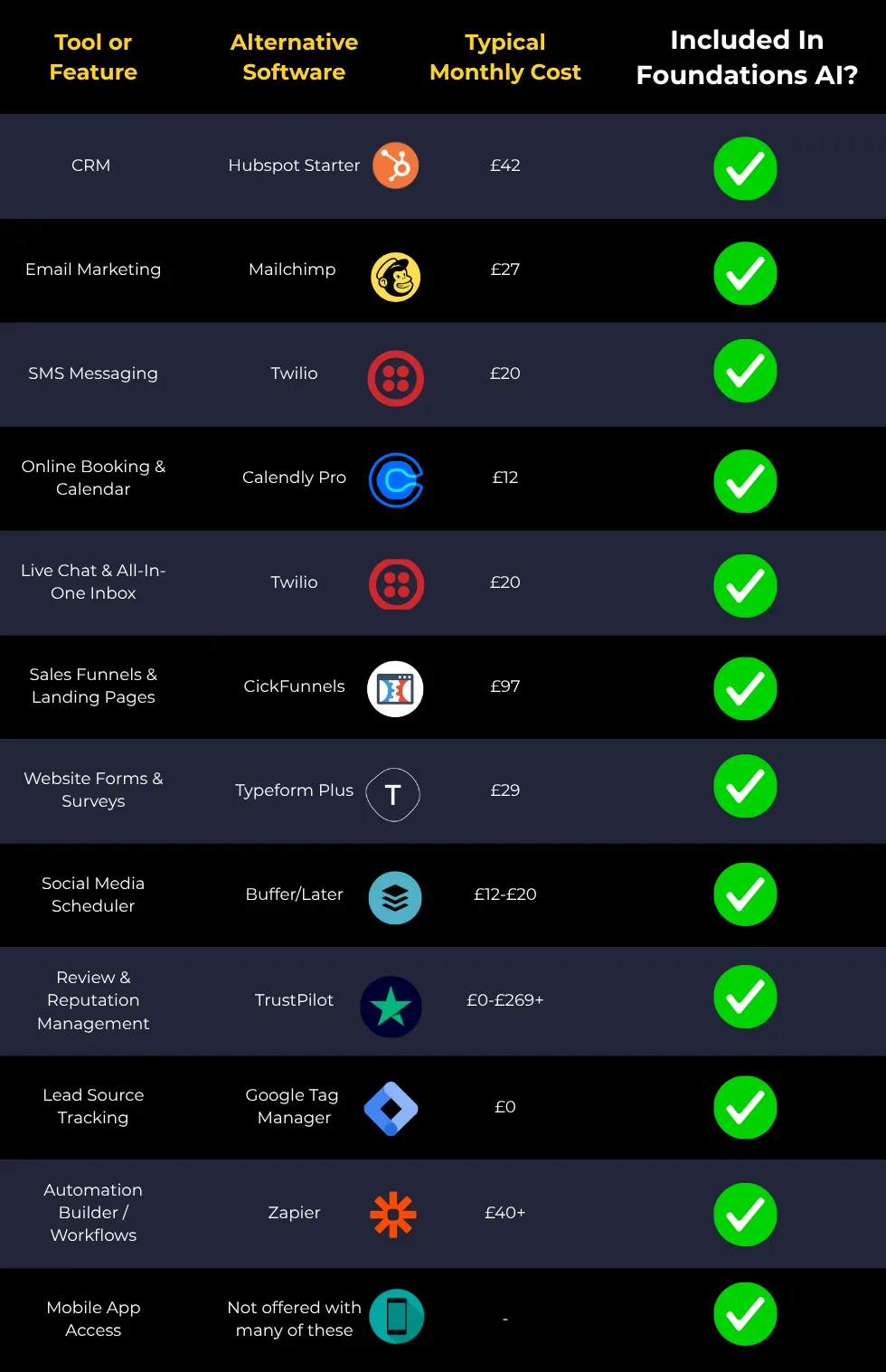Image resolution: width=886 pixels, height=1372 pixels.
Task: Click the Twilio icon in SMS Messaging row
Action: (x=395, y=378)
